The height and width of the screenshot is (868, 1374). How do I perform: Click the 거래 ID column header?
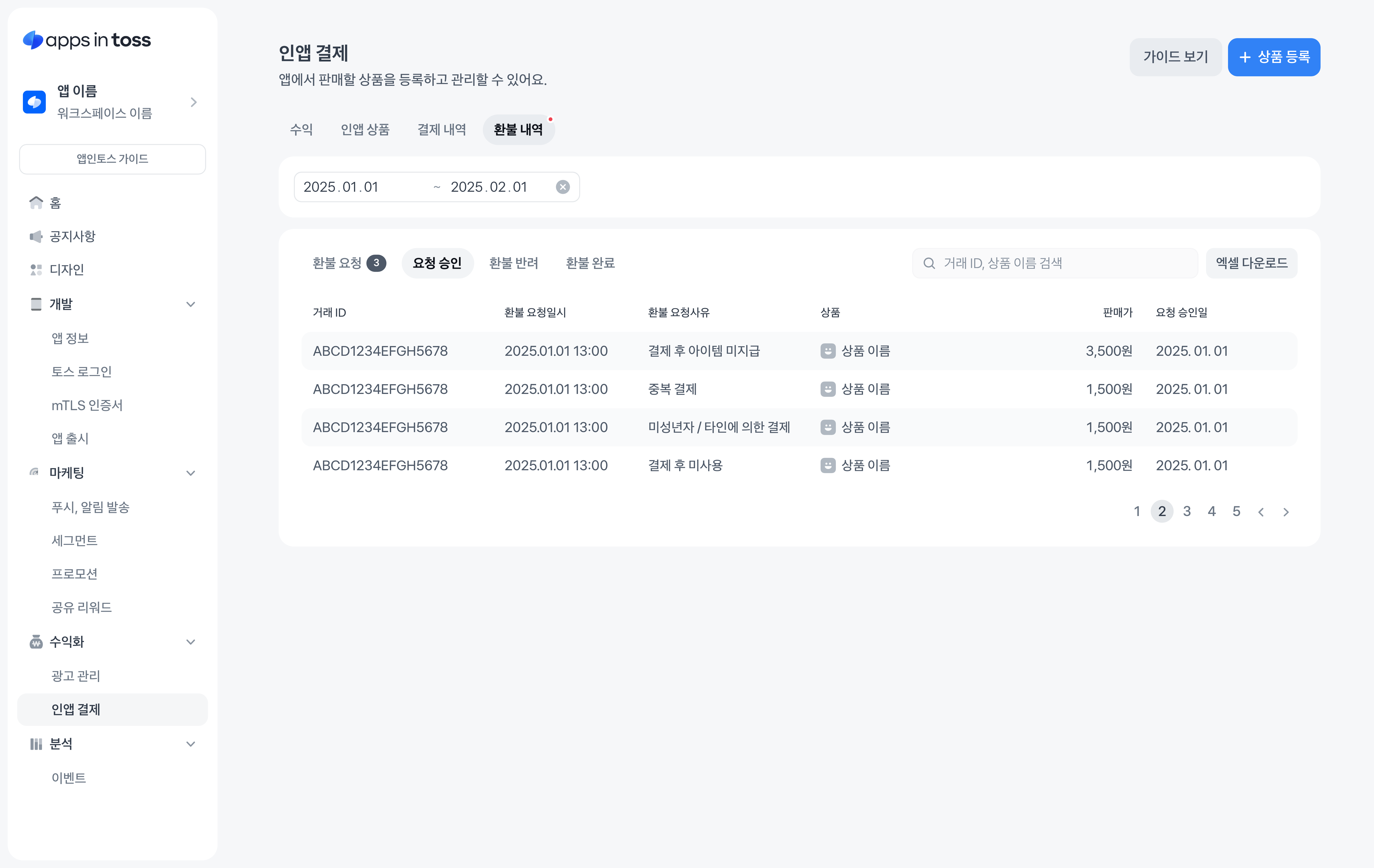(x=329, y=313)
